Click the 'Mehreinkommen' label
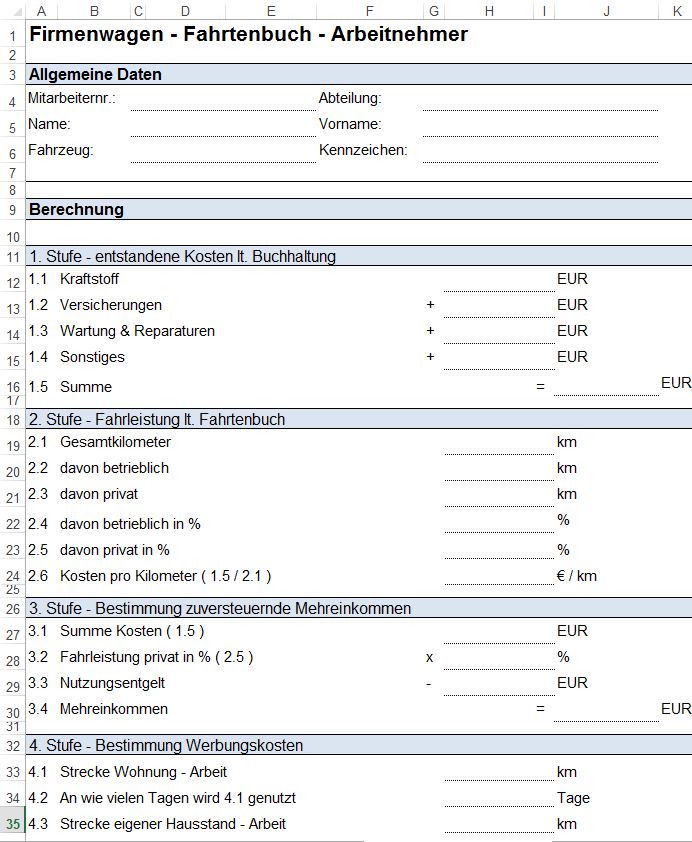Viewport: 692px width, 842px height. click(x=114, y=709)
